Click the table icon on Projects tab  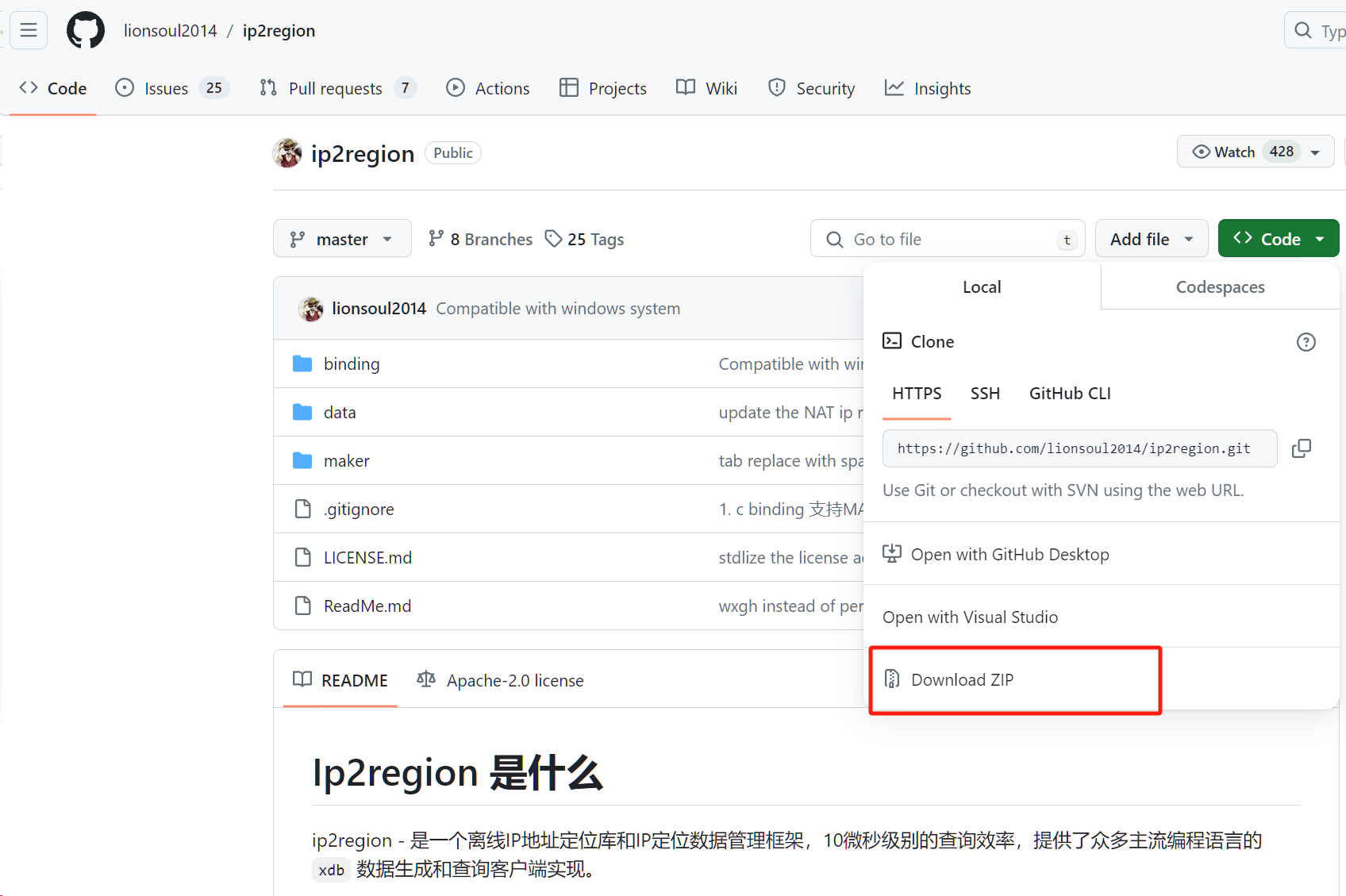(x=569, y=87)
